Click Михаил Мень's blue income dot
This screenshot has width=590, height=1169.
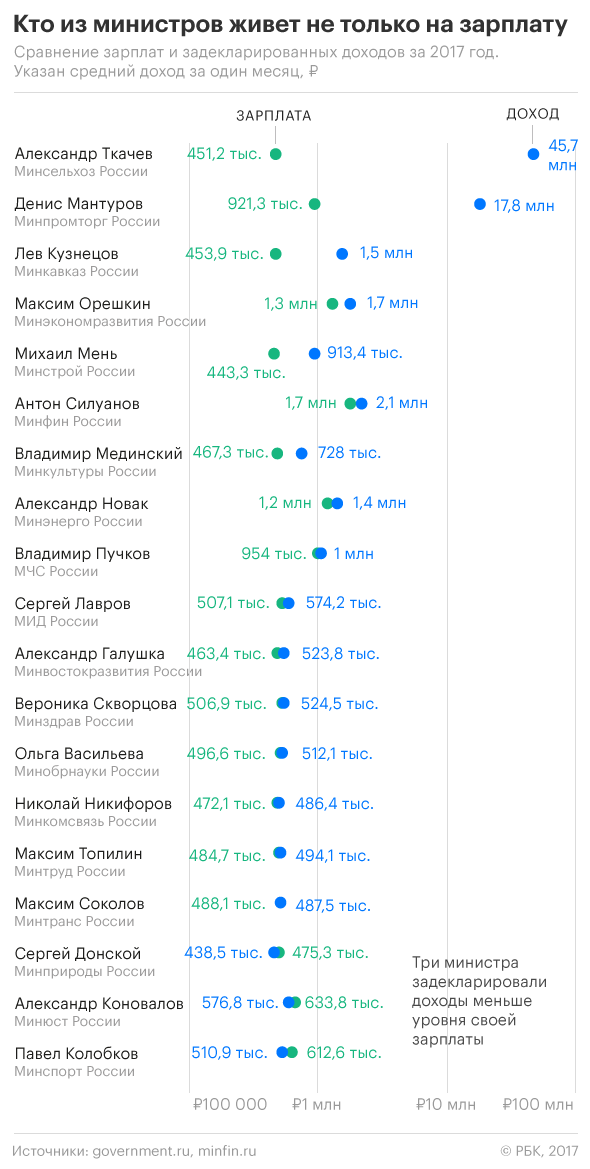[314, 353]
